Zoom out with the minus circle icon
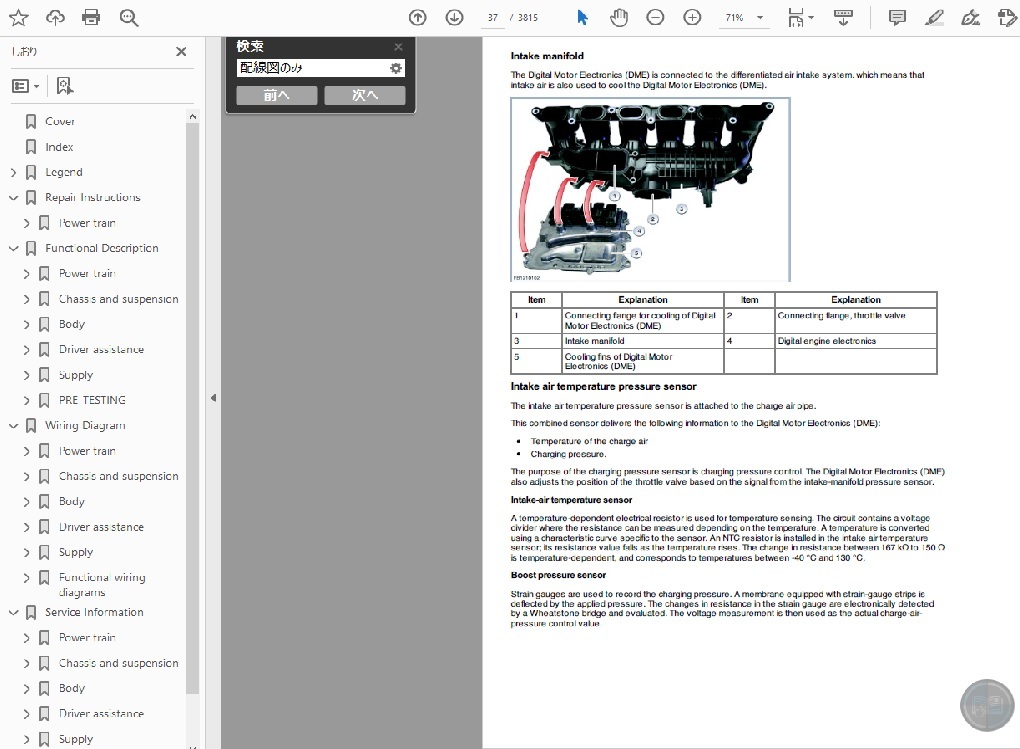 [655, 18]
